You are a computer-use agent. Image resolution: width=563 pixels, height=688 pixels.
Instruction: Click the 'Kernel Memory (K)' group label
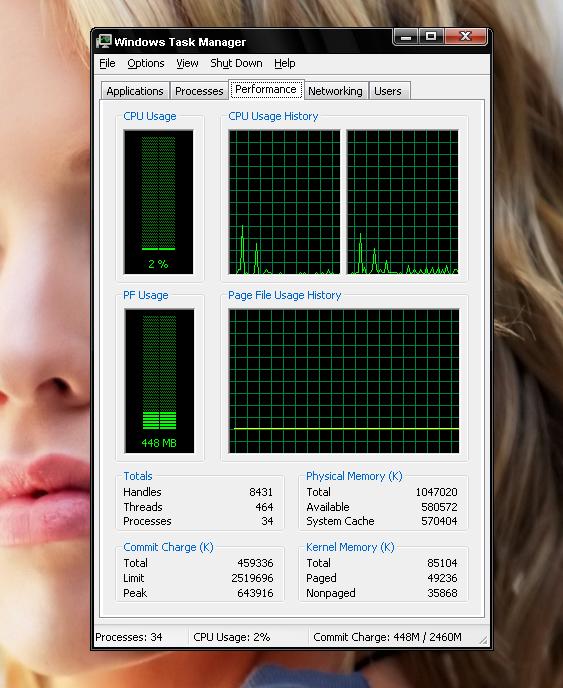pyautogui.click(x=350, y=547)
